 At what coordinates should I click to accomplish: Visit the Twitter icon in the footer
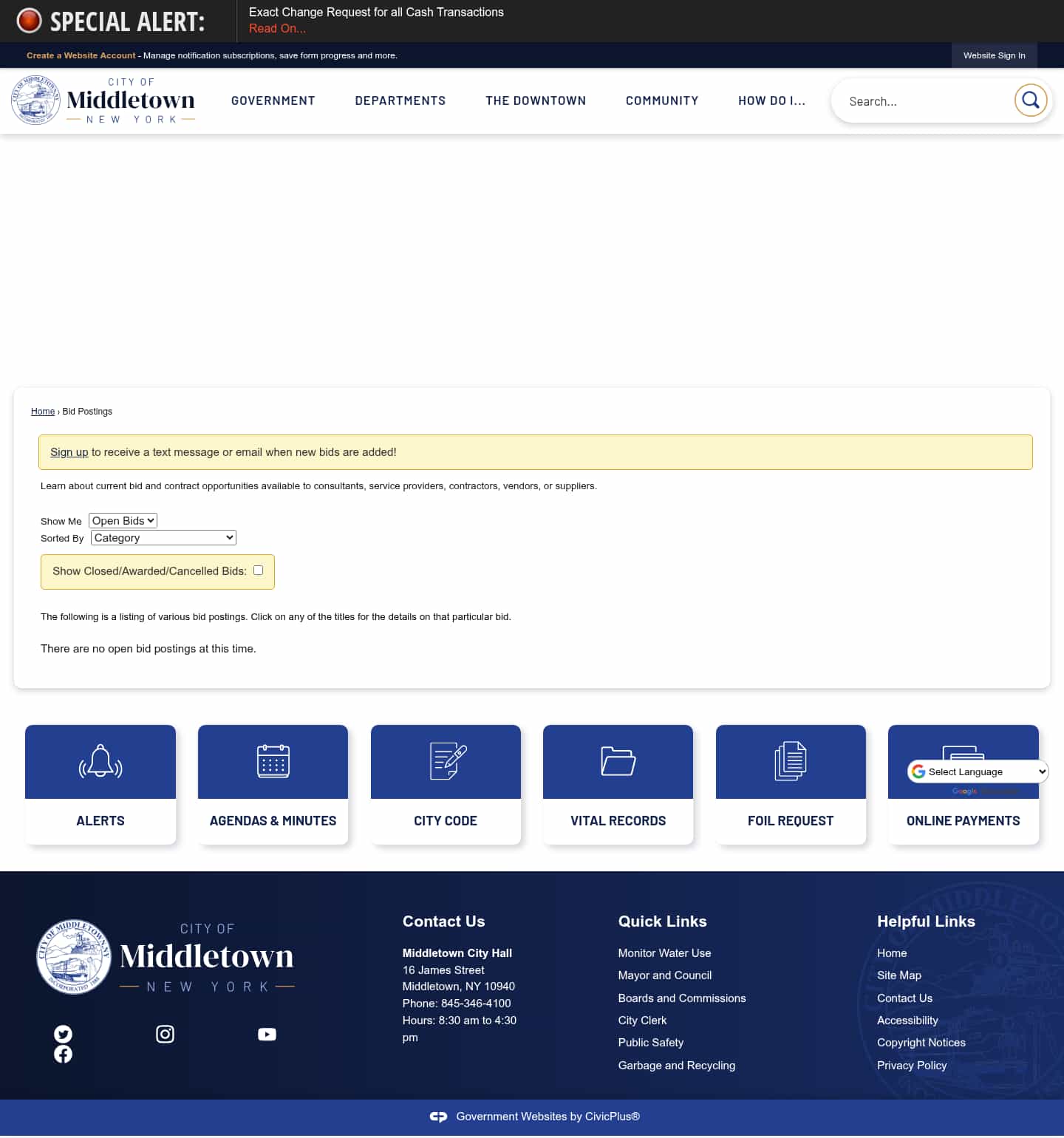point(63,1035)
